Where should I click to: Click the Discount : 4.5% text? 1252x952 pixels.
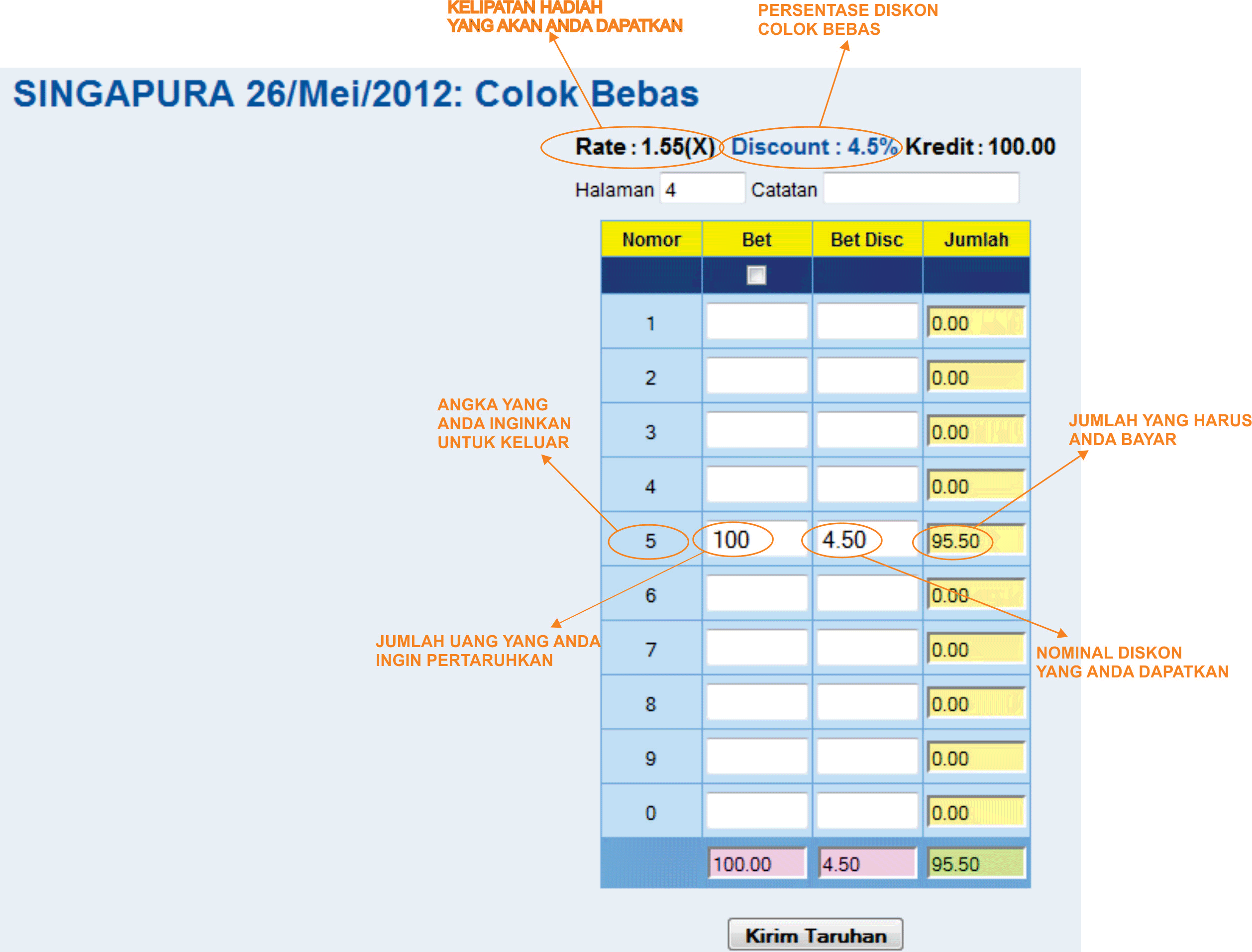815,147
